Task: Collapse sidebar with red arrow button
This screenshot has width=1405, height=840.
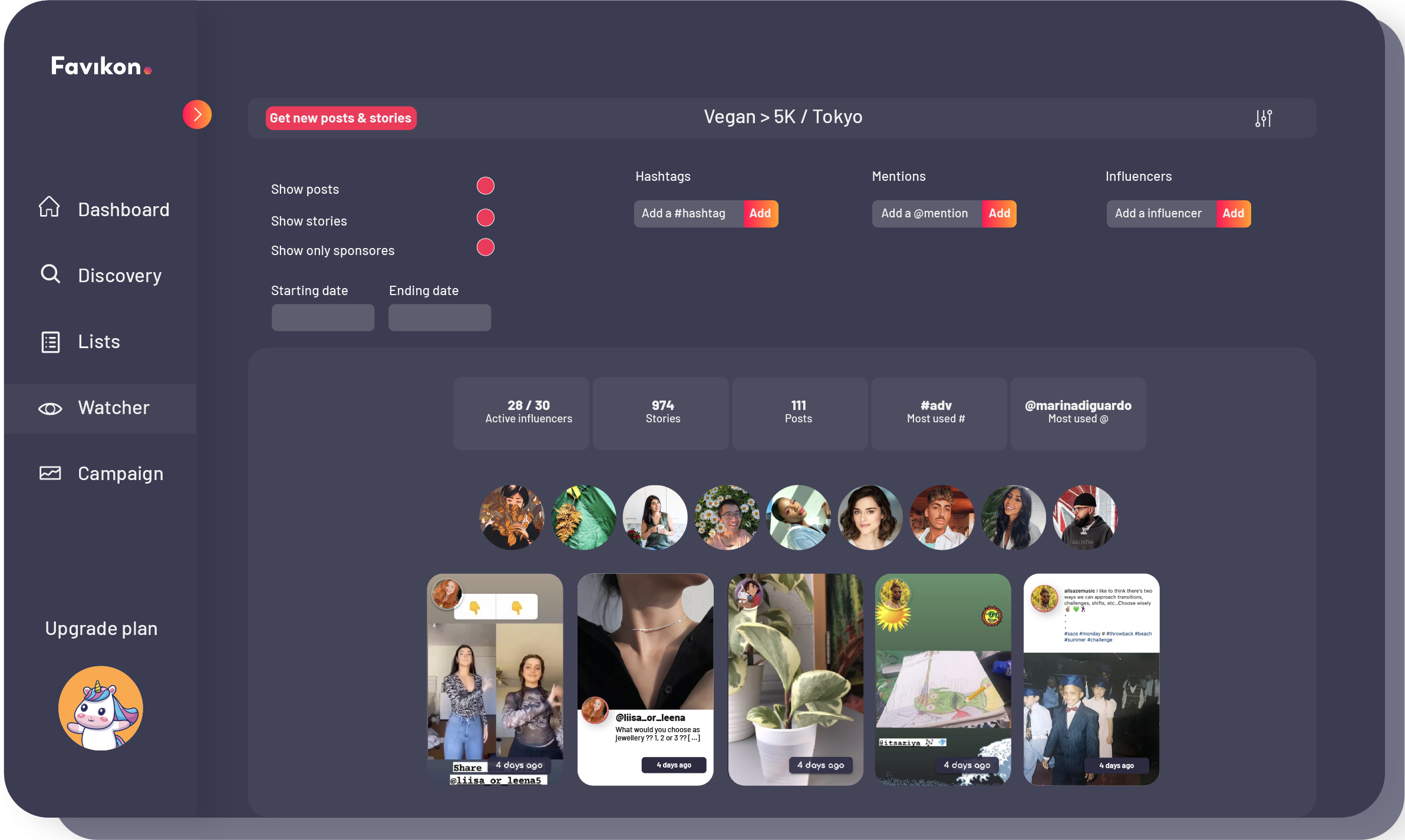Action: tap(197, 115)
